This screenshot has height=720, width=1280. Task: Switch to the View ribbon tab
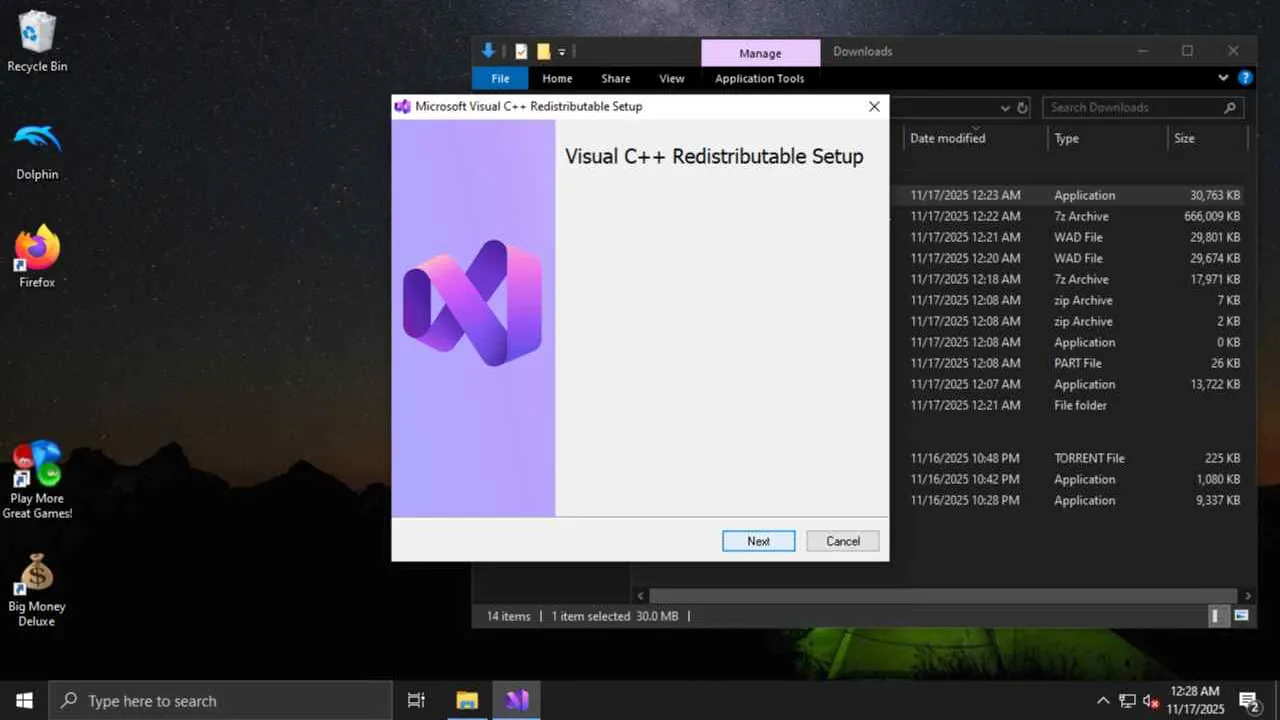click(672, 78)
